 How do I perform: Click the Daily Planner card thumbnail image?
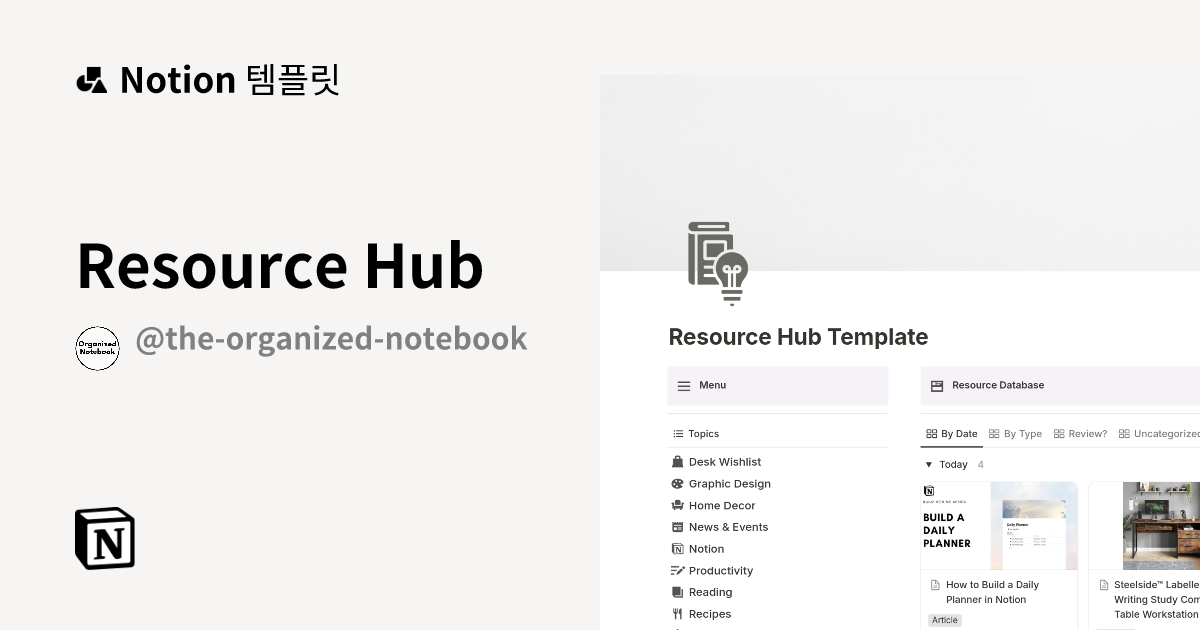(999, 525)
